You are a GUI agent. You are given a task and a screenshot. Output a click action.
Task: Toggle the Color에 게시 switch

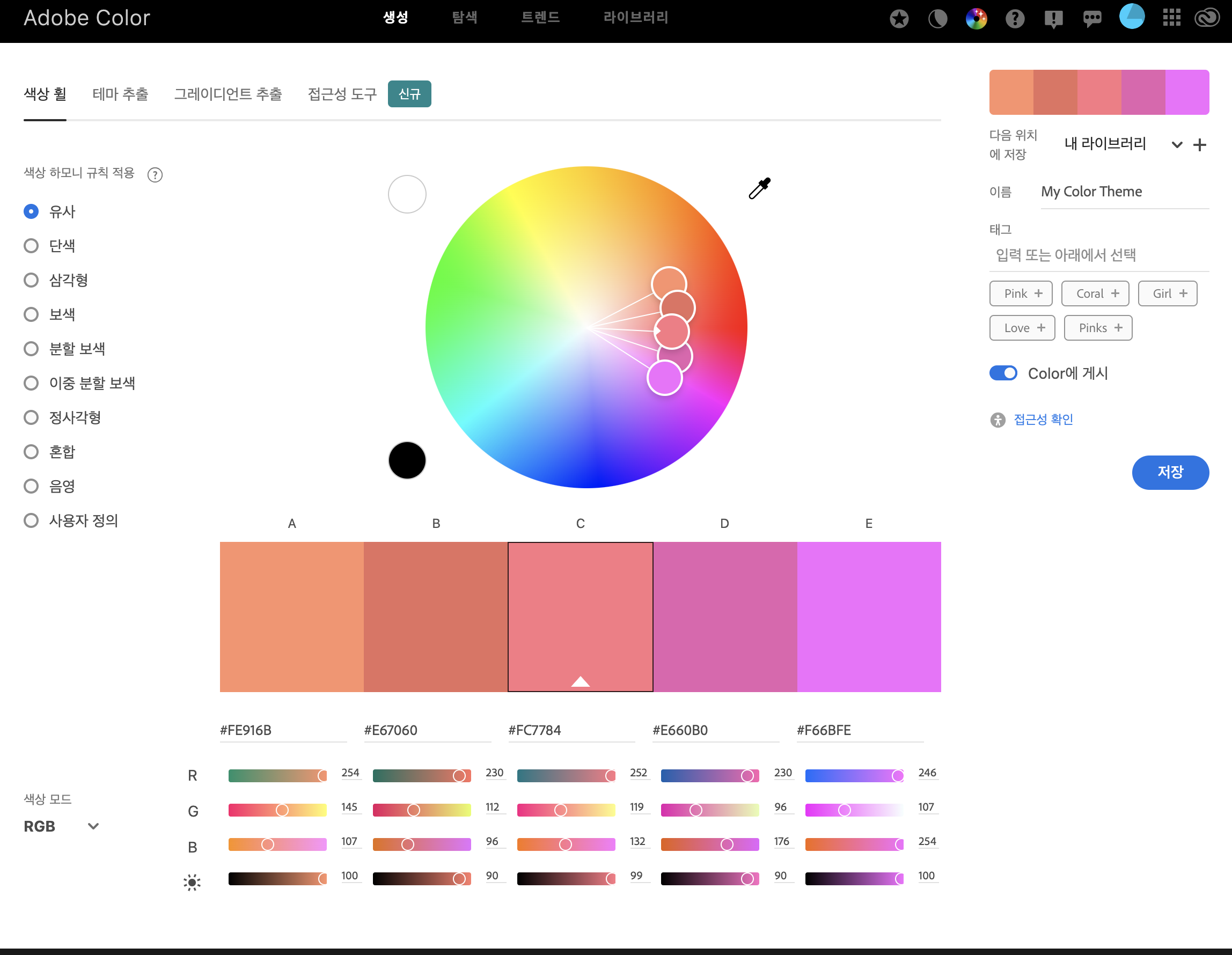coord(1003,373)
